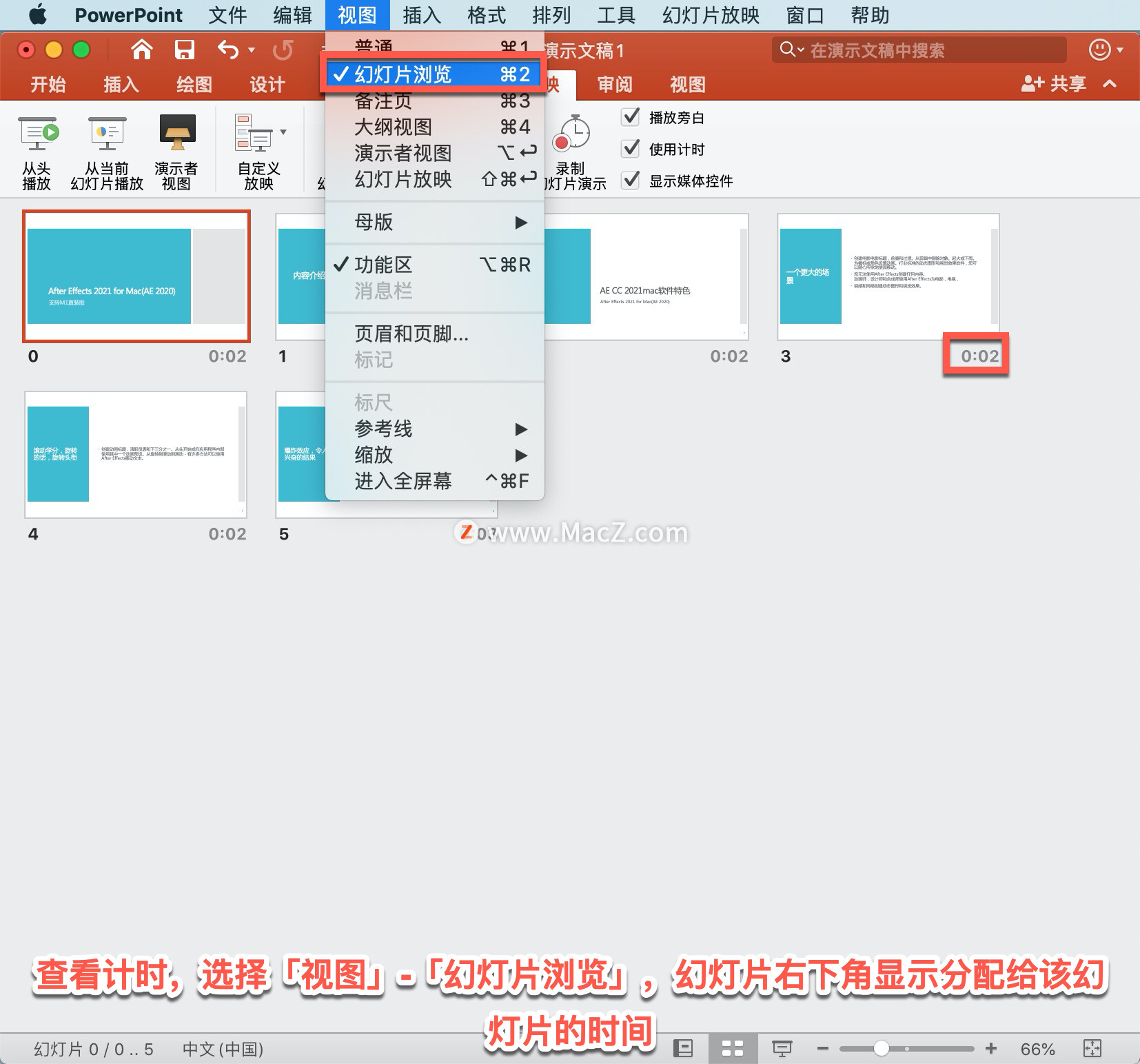Screen dimensions: 1140x1064
Task: Choose 进入全屏幕 menu item
Action: tap(434, 481)
